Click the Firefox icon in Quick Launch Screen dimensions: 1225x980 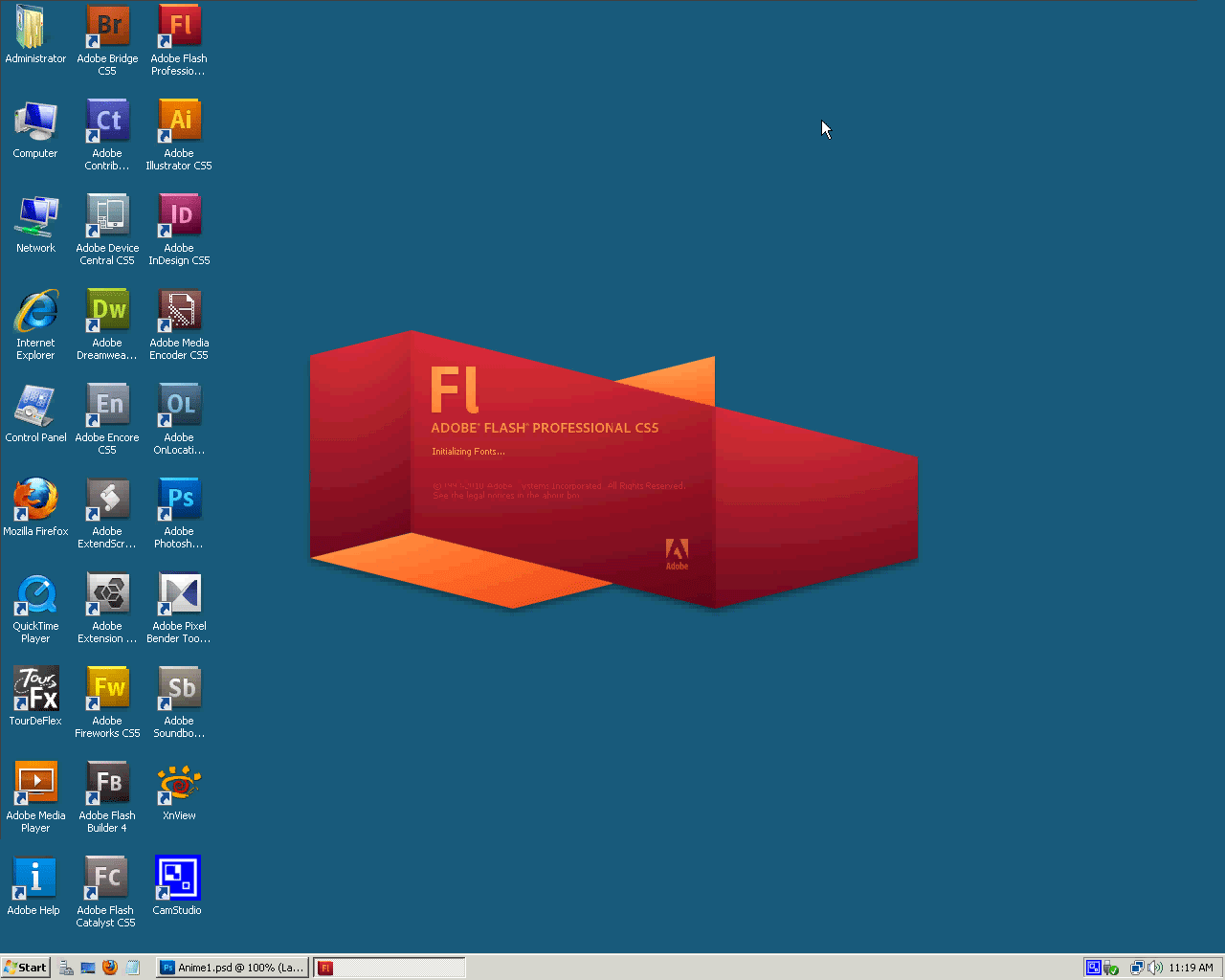point(110,968)
